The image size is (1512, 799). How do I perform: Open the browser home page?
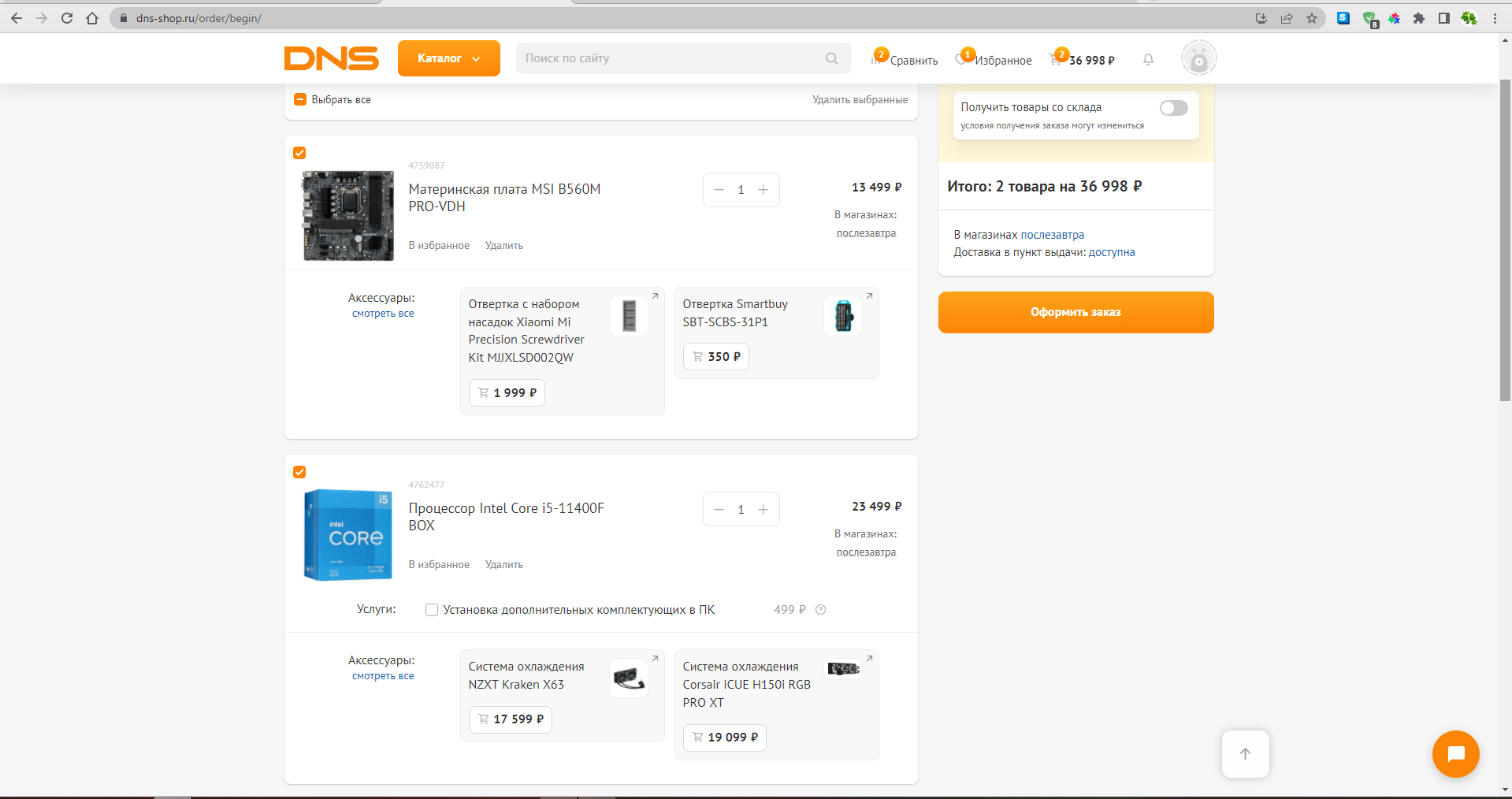pos(92,18)
